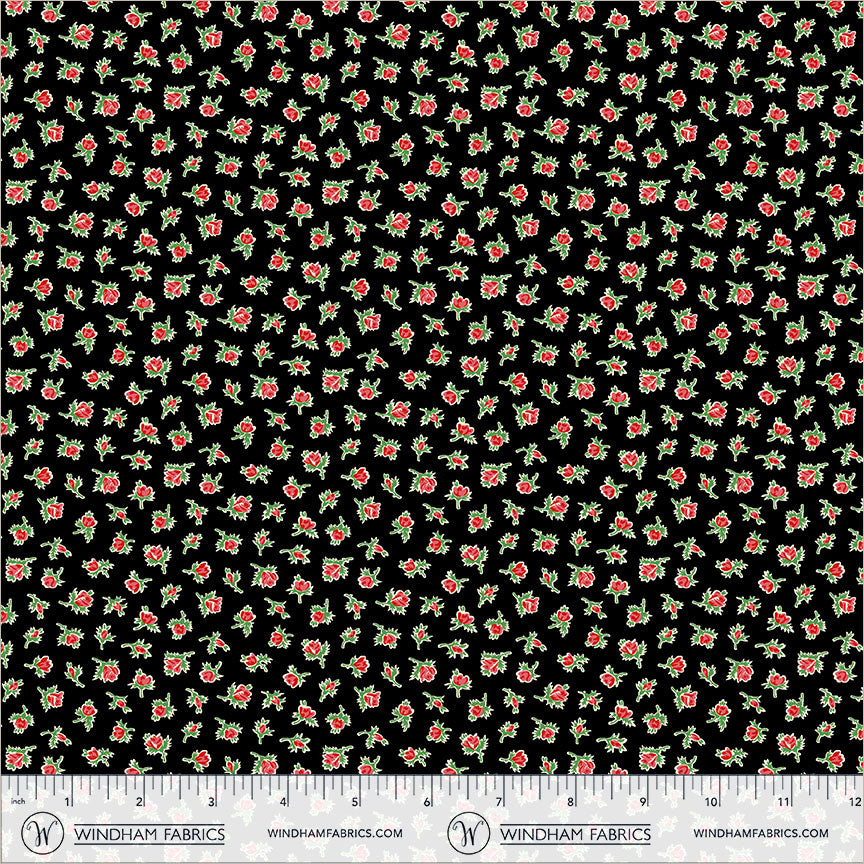The width and height of the screenshot is (864, 864).
Task: Click the 1 inch mark on ruler
Action: pos(67,803)
